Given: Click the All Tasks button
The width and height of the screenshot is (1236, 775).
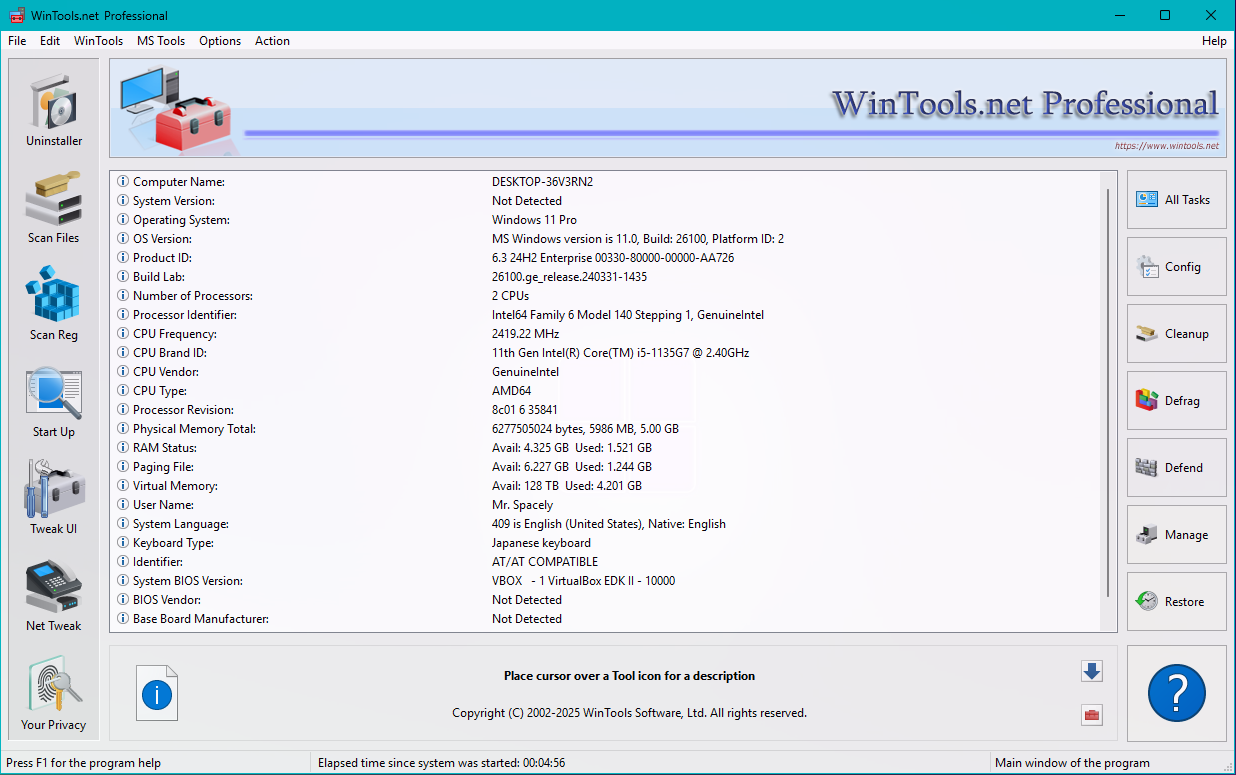Looking at the screenshot, I should coord(1177,200).
